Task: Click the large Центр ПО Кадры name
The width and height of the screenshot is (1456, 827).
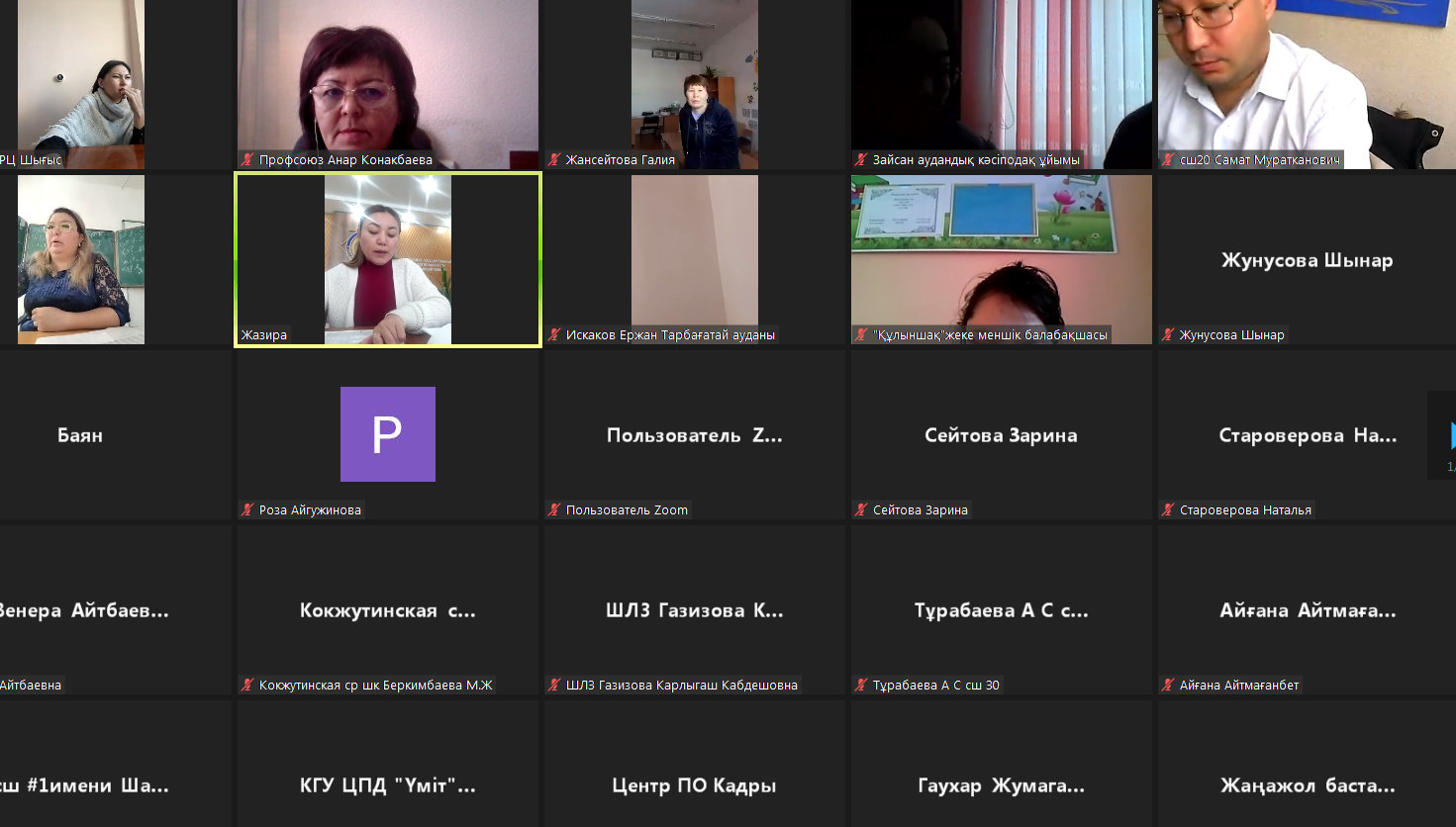Action: click(x=695, y=785)
